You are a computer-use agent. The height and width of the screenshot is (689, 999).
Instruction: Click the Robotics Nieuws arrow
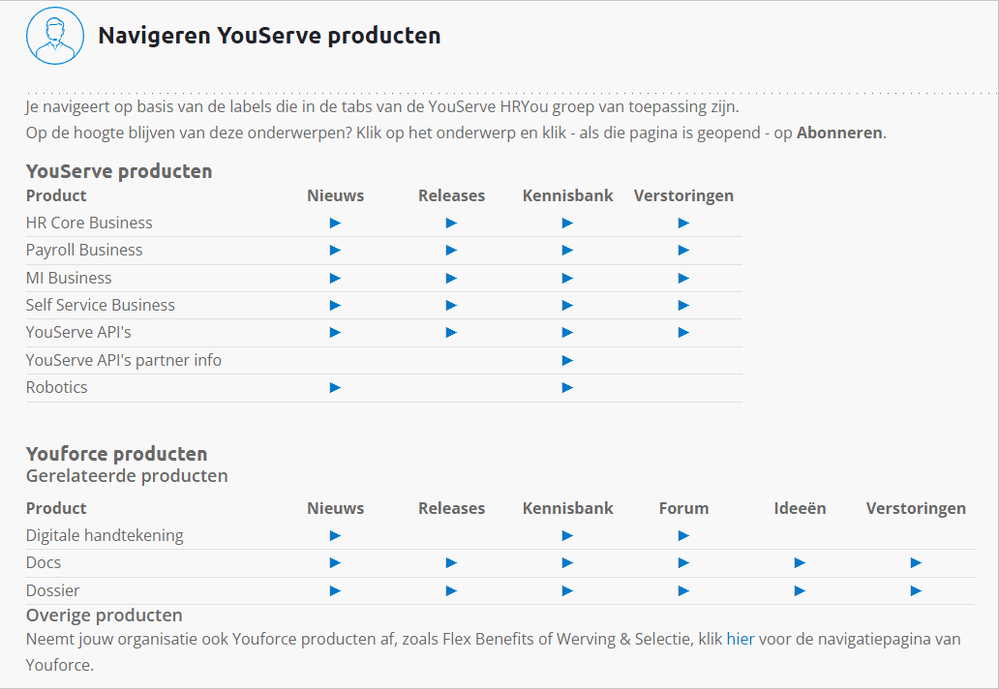[335, 387]
